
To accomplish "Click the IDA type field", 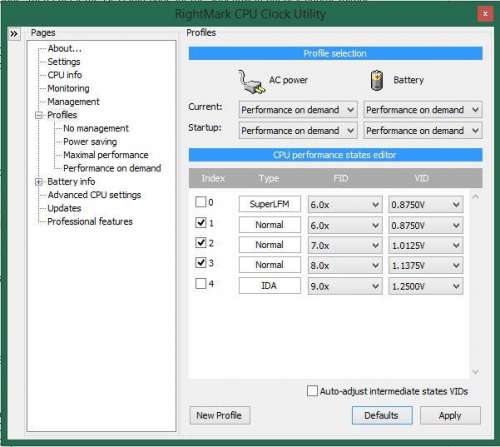I will pyautogui.click(x=270, y=286).
